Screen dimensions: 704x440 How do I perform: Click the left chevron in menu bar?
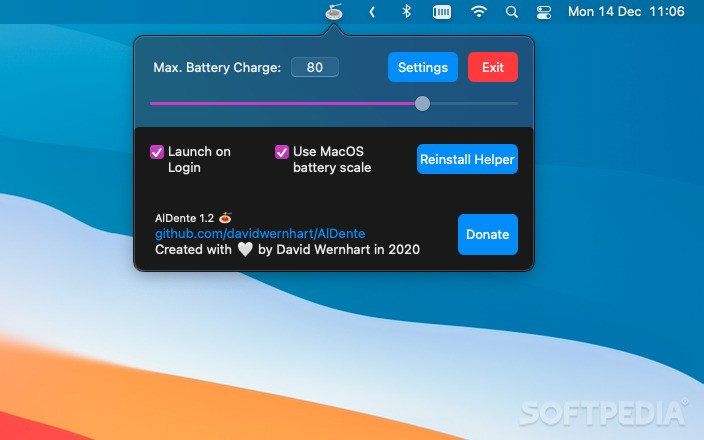click(x=372, y=12)
